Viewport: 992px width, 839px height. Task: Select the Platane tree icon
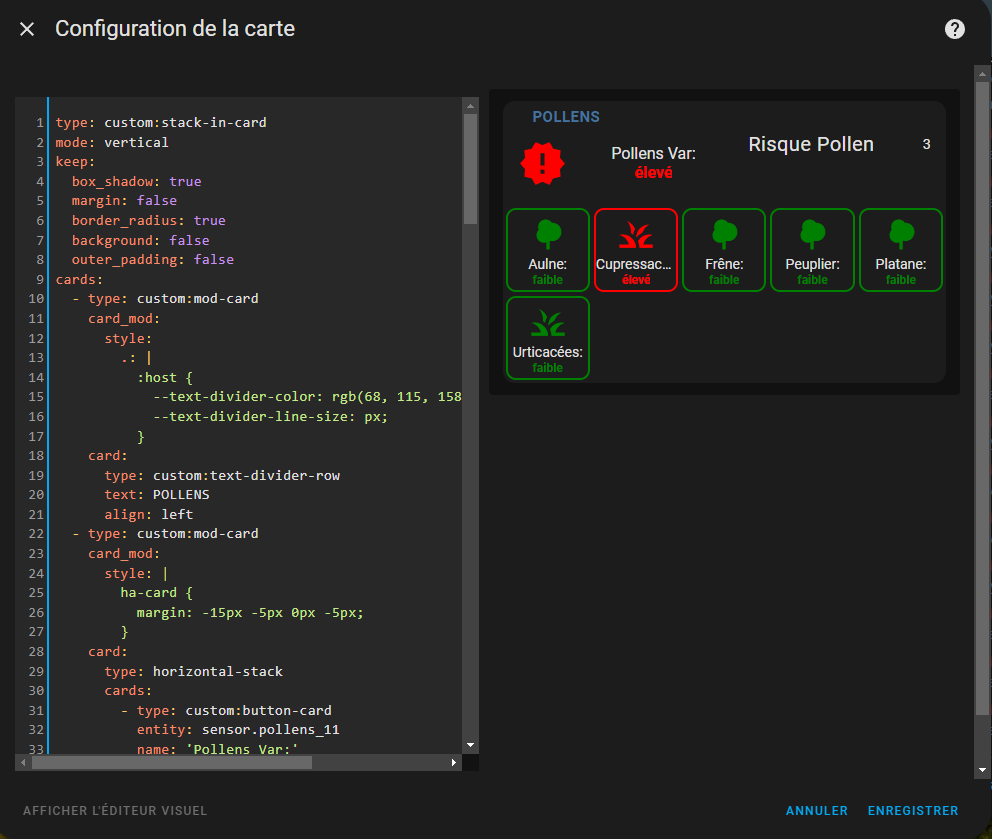[x=901, y=234]
